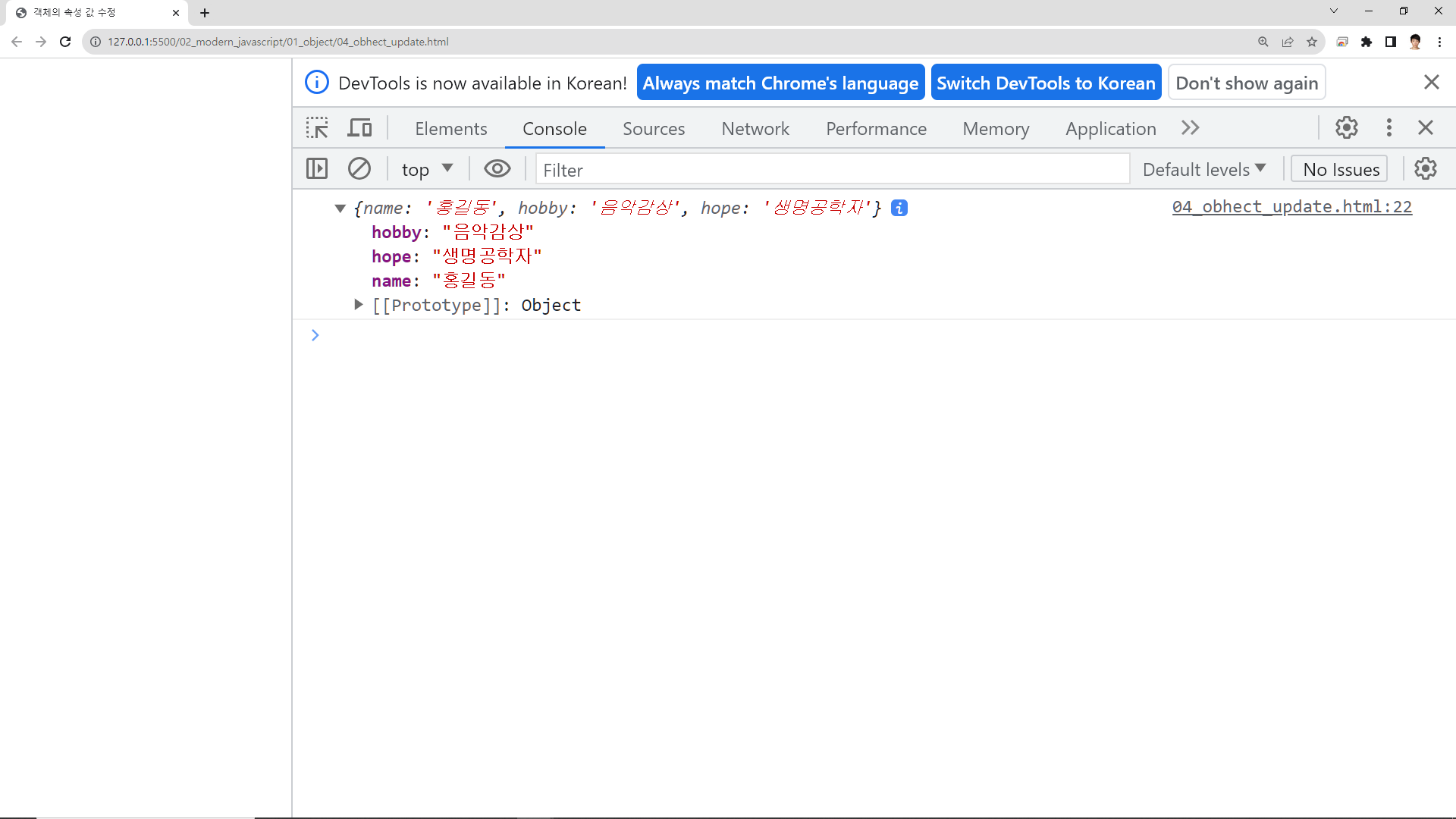Reload the page in the browser
1456x819 pixels.
tap(65, 42)
